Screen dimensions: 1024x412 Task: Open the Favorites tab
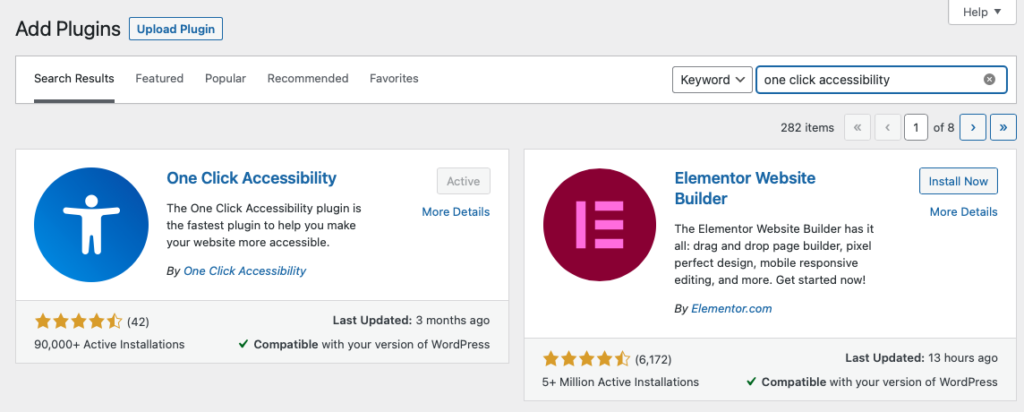(x=394, y=78)
